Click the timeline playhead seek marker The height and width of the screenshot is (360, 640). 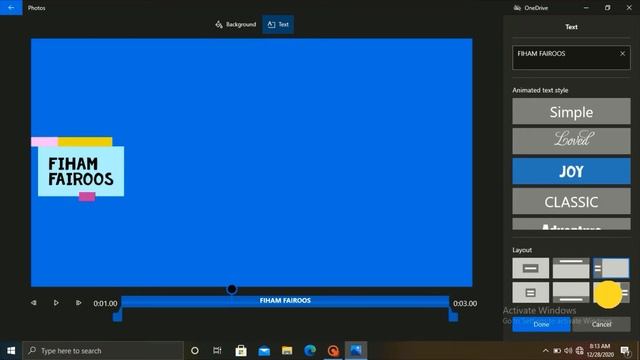[x=231, y=289]
